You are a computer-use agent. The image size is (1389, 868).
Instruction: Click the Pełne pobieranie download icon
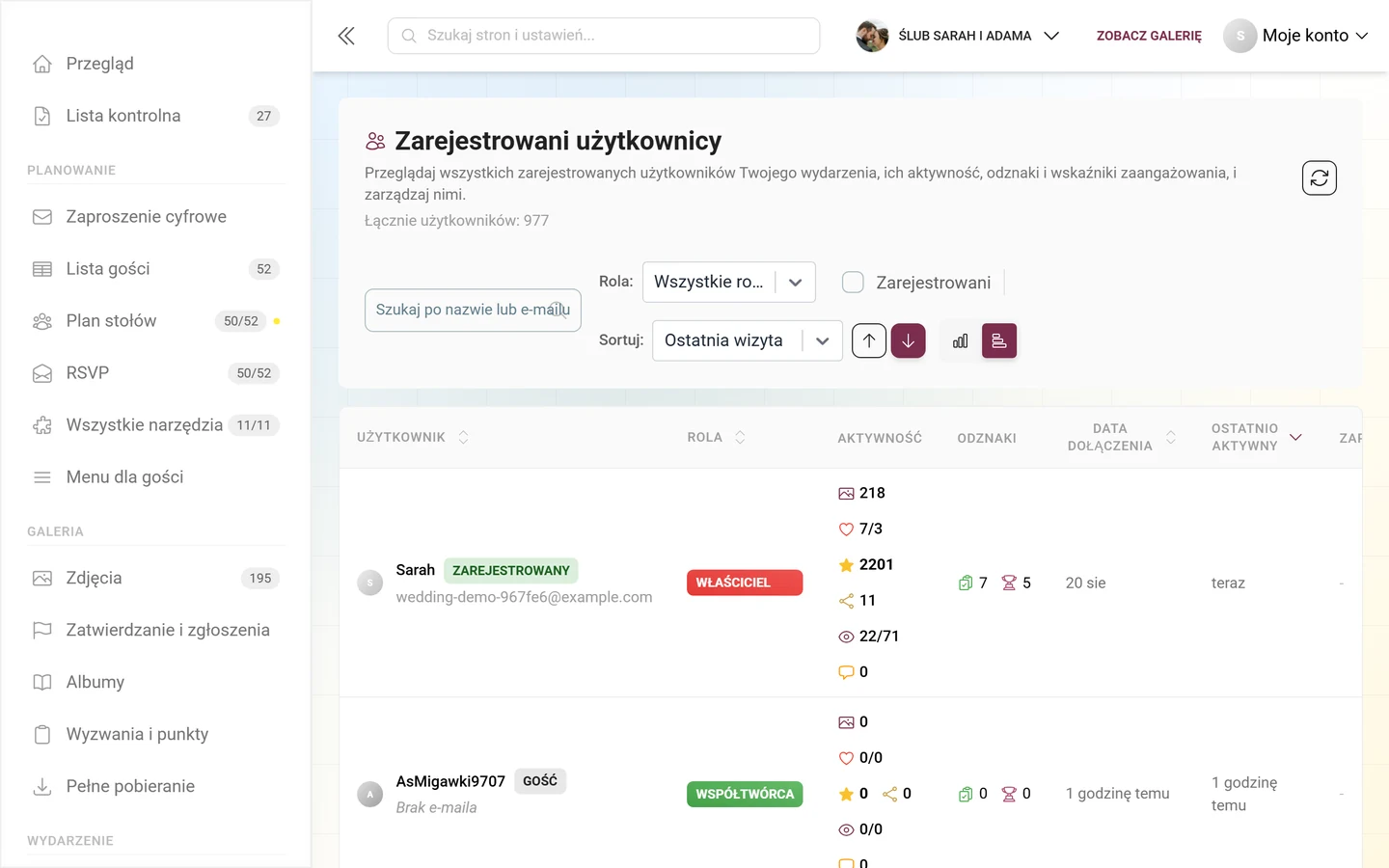tap(42, 786)
